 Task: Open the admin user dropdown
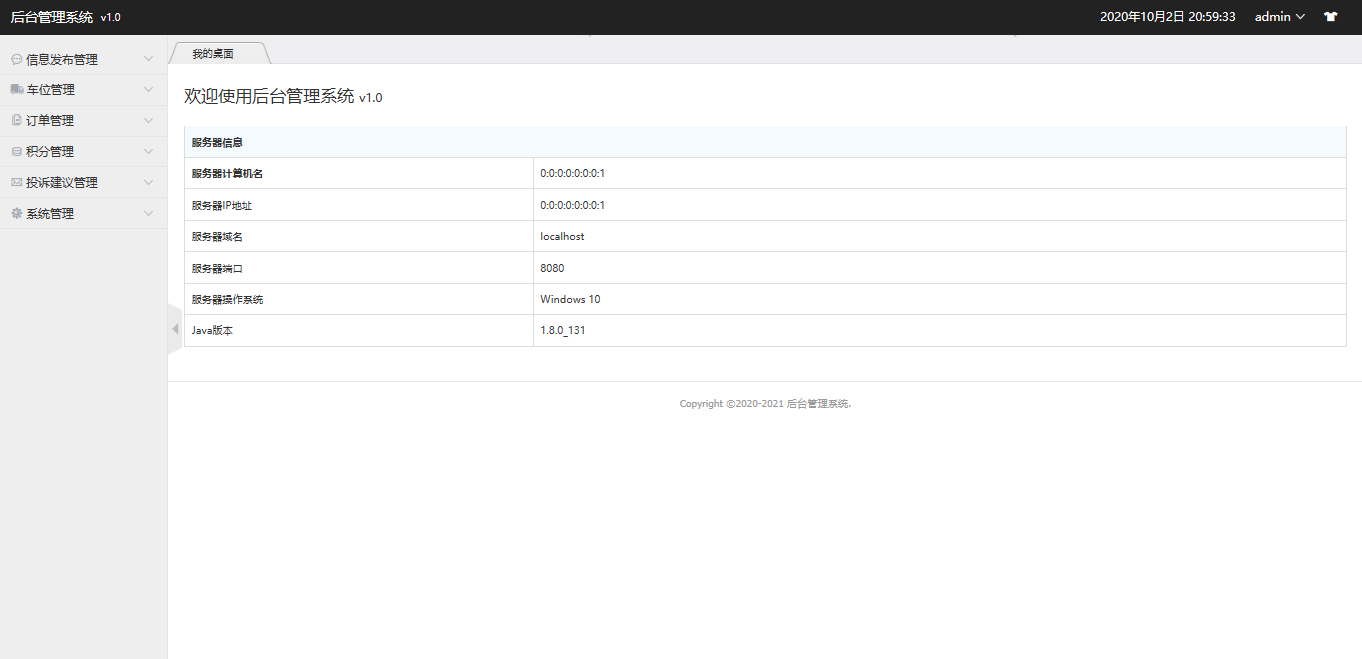coord(1280,17)
